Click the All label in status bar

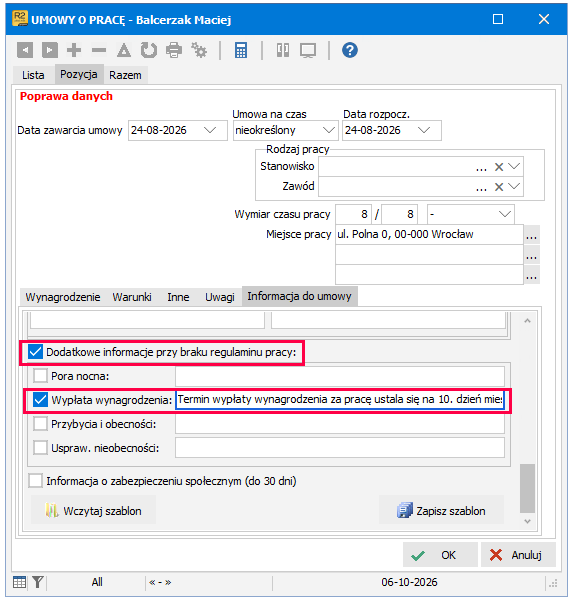pyautogui.click(x=97, y=582)
